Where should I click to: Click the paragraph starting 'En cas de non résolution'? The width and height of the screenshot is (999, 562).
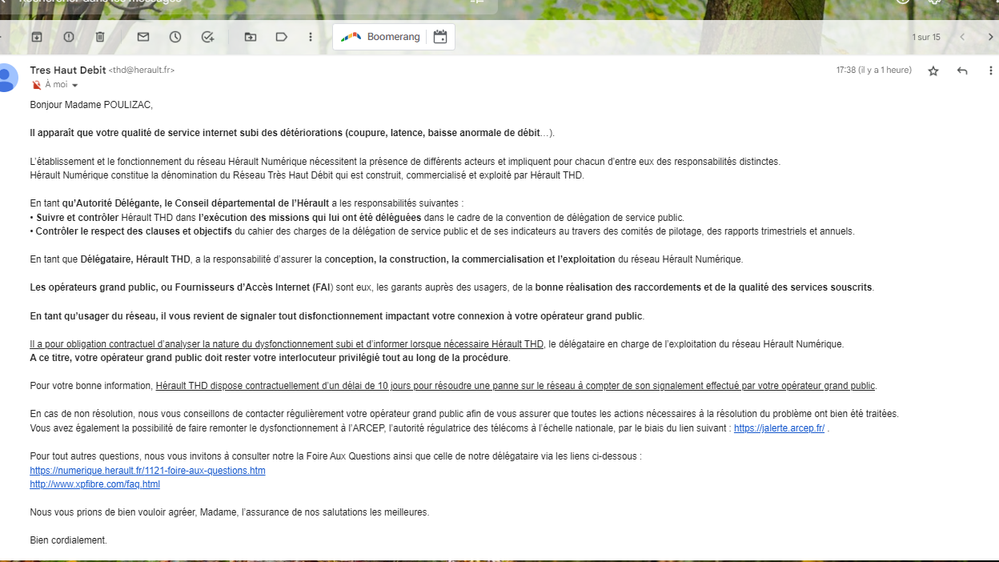464,421
